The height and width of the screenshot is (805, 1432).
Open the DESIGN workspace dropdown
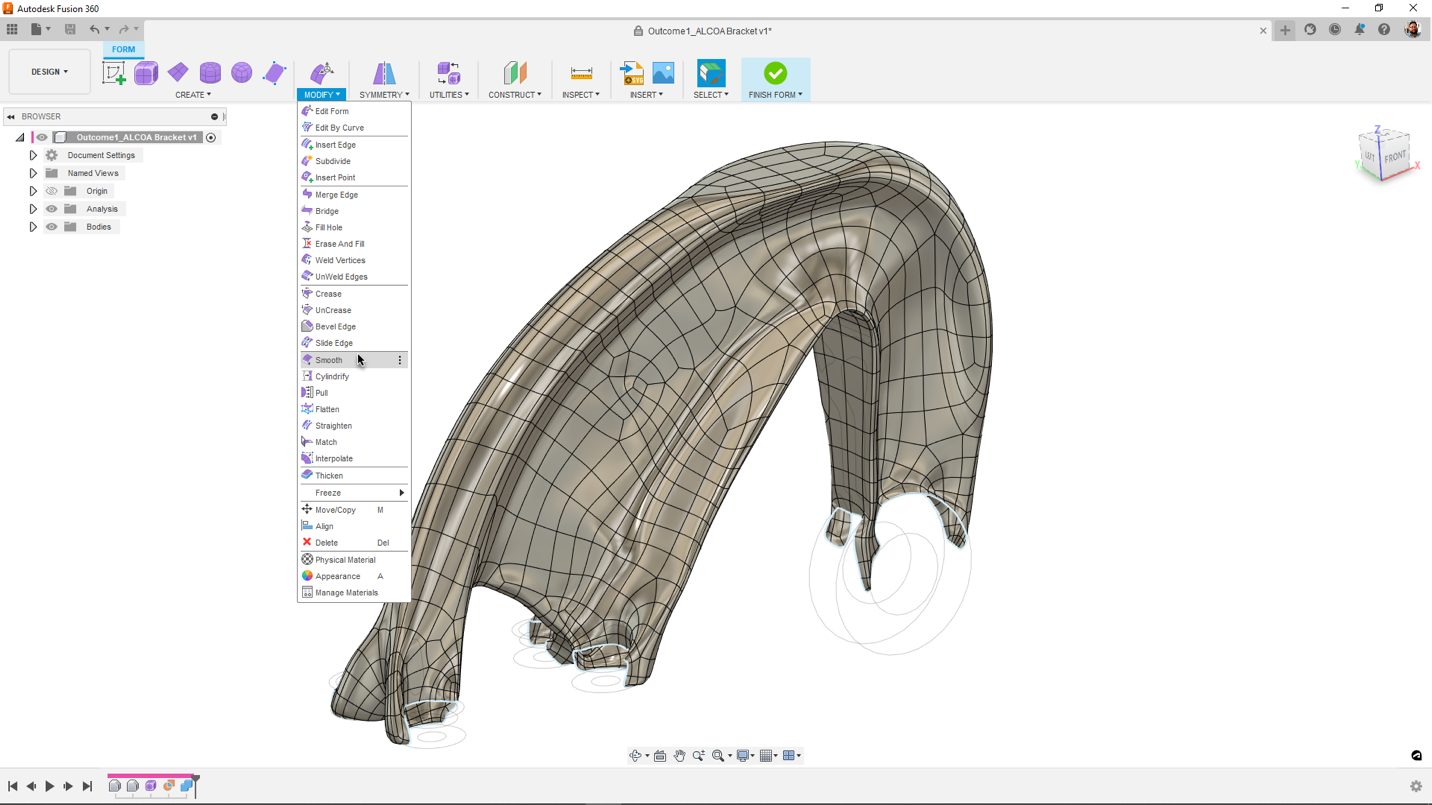[x=49, y=72]
